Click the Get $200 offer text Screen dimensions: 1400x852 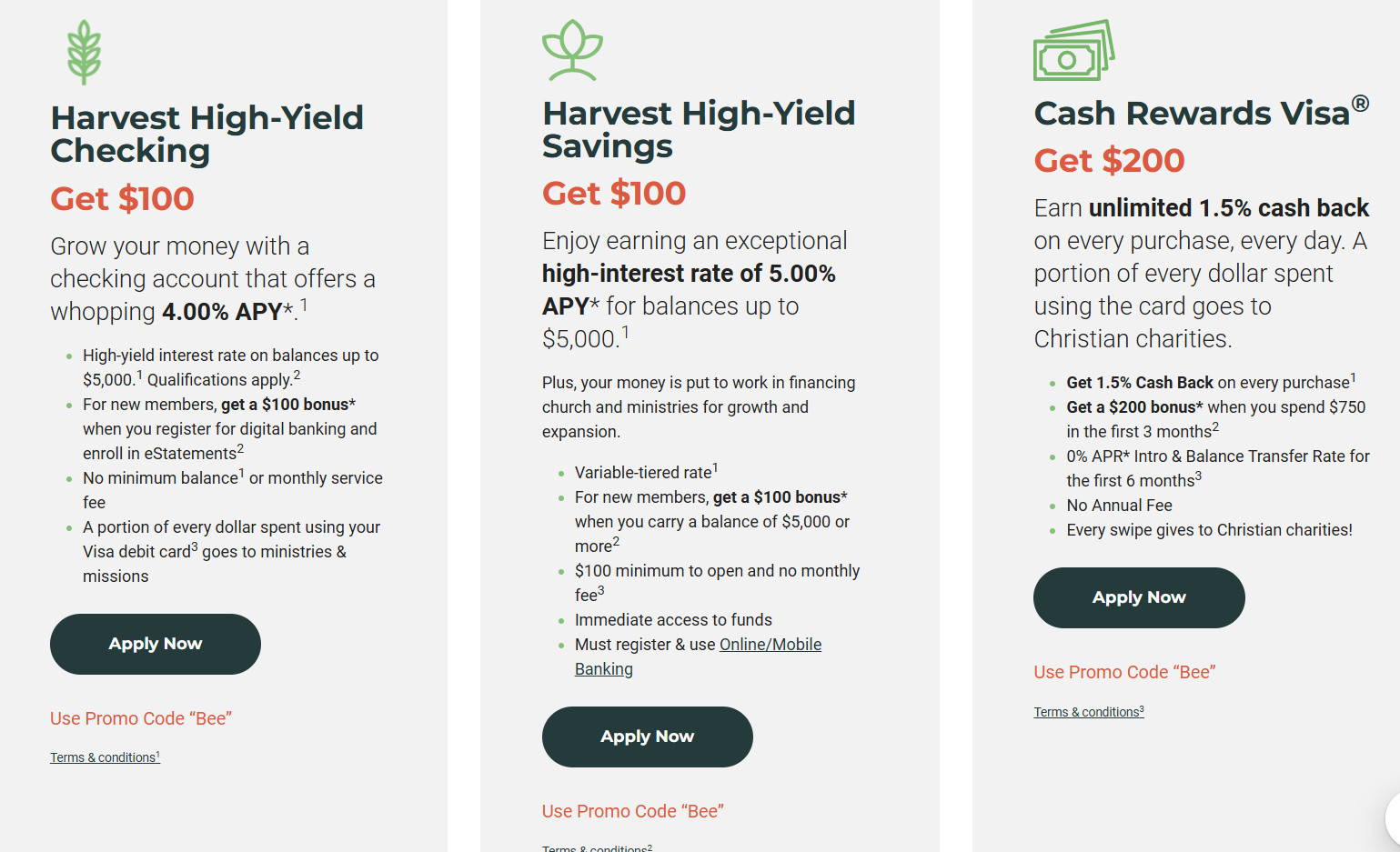click(x=1109, y=160)
